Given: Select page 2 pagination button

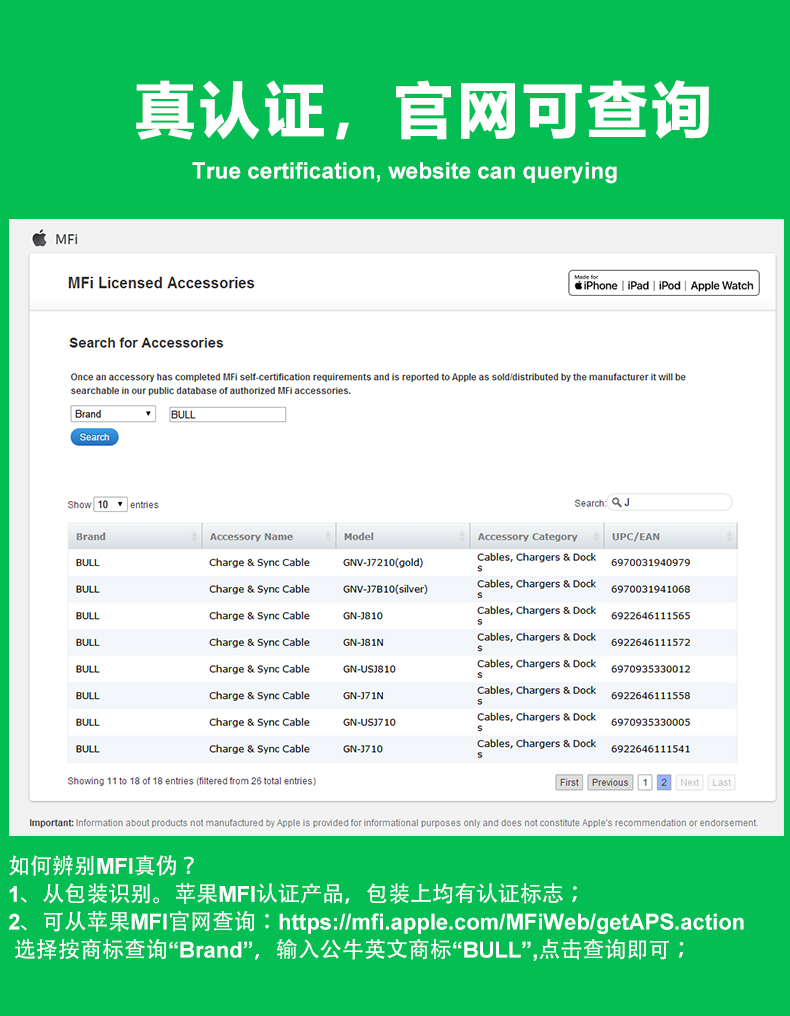Looking at the screenshot, I should [664, 782].
